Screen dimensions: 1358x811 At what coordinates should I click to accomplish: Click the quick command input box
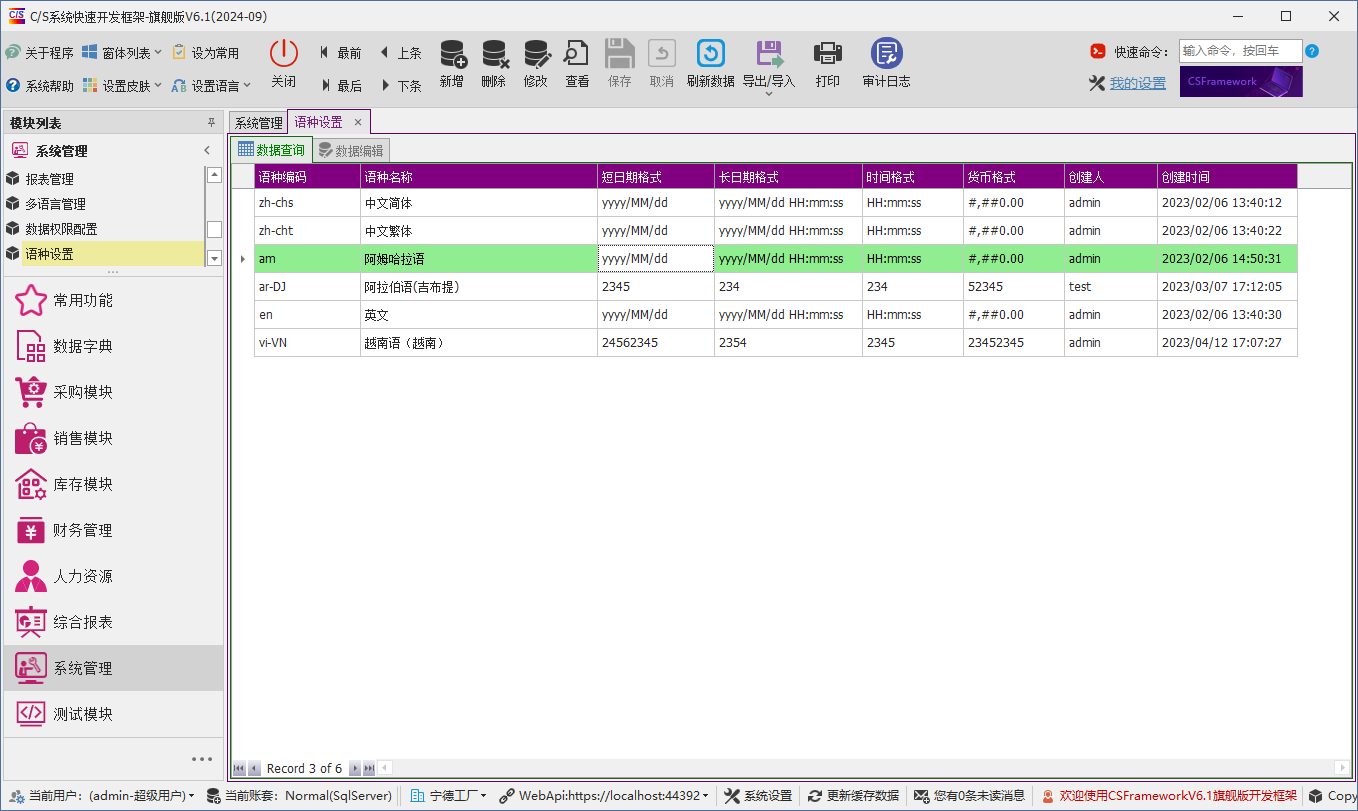tap(1240, 51)
